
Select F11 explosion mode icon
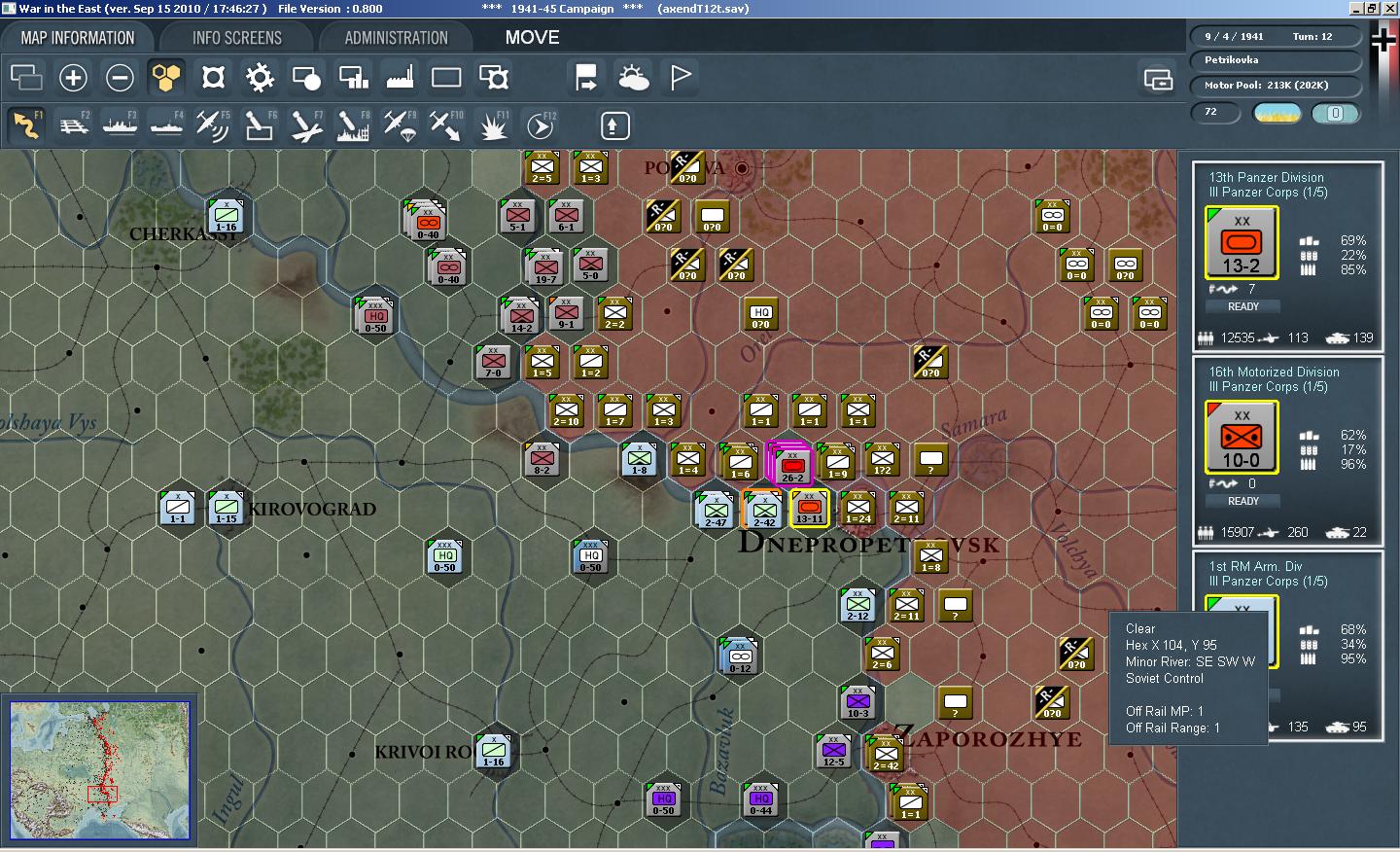click(493, 125)
